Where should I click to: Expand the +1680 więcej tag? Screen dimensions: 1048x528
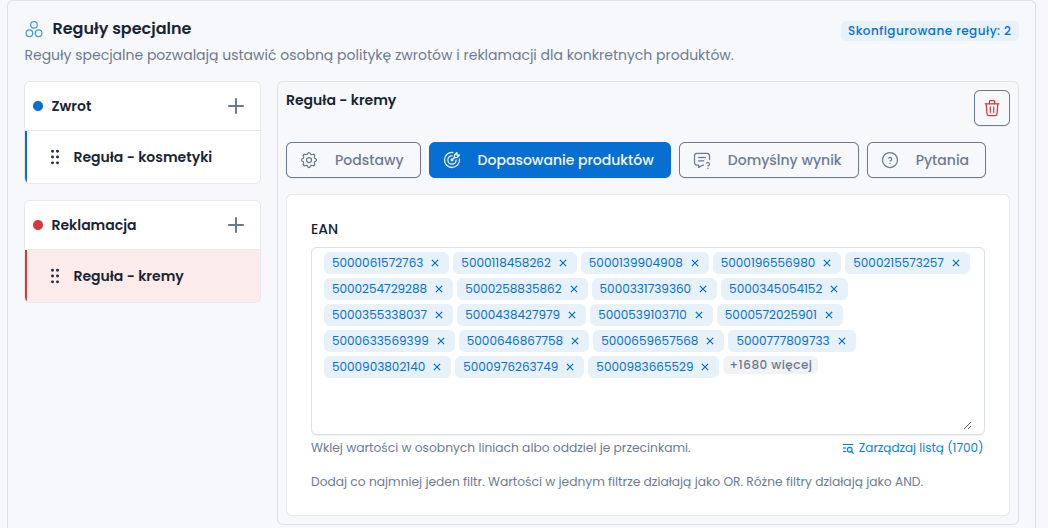pyautogui.click(x=771, y=365)
